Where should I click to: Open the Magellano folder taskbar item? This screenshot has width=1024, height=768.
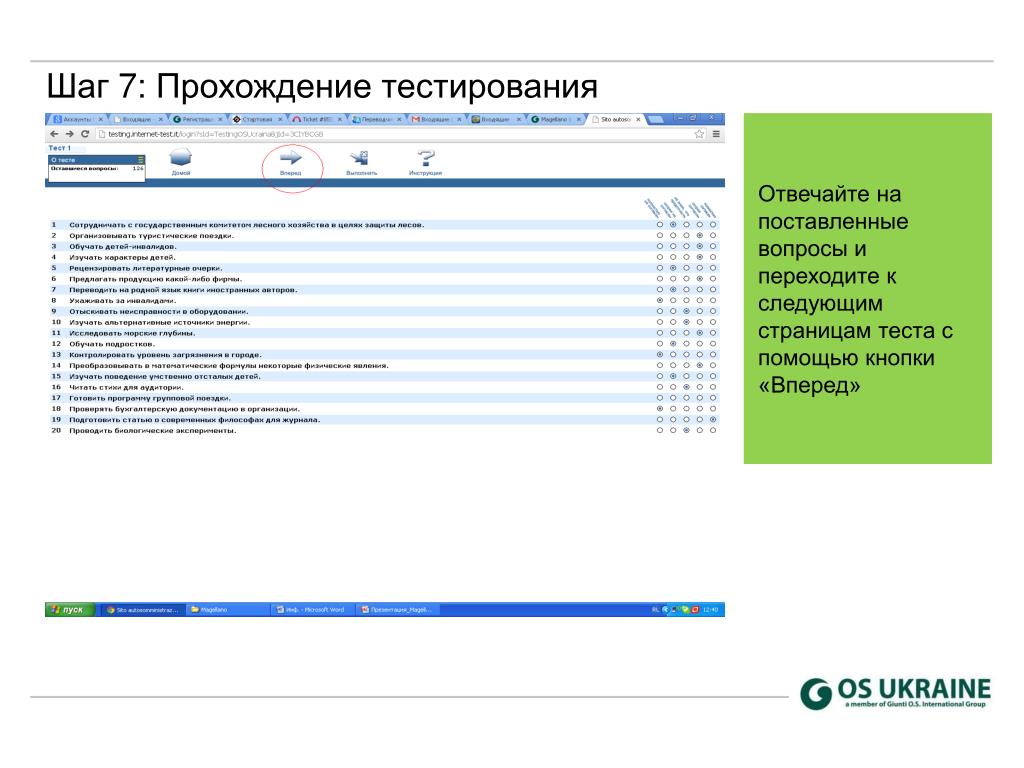(227, 609)
